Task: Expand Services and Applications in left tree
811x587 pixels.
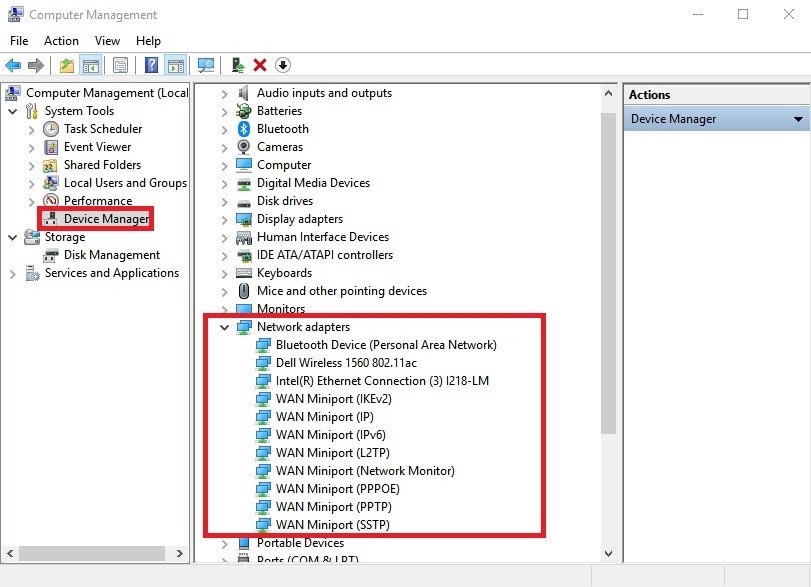Action: click(13, 273)
